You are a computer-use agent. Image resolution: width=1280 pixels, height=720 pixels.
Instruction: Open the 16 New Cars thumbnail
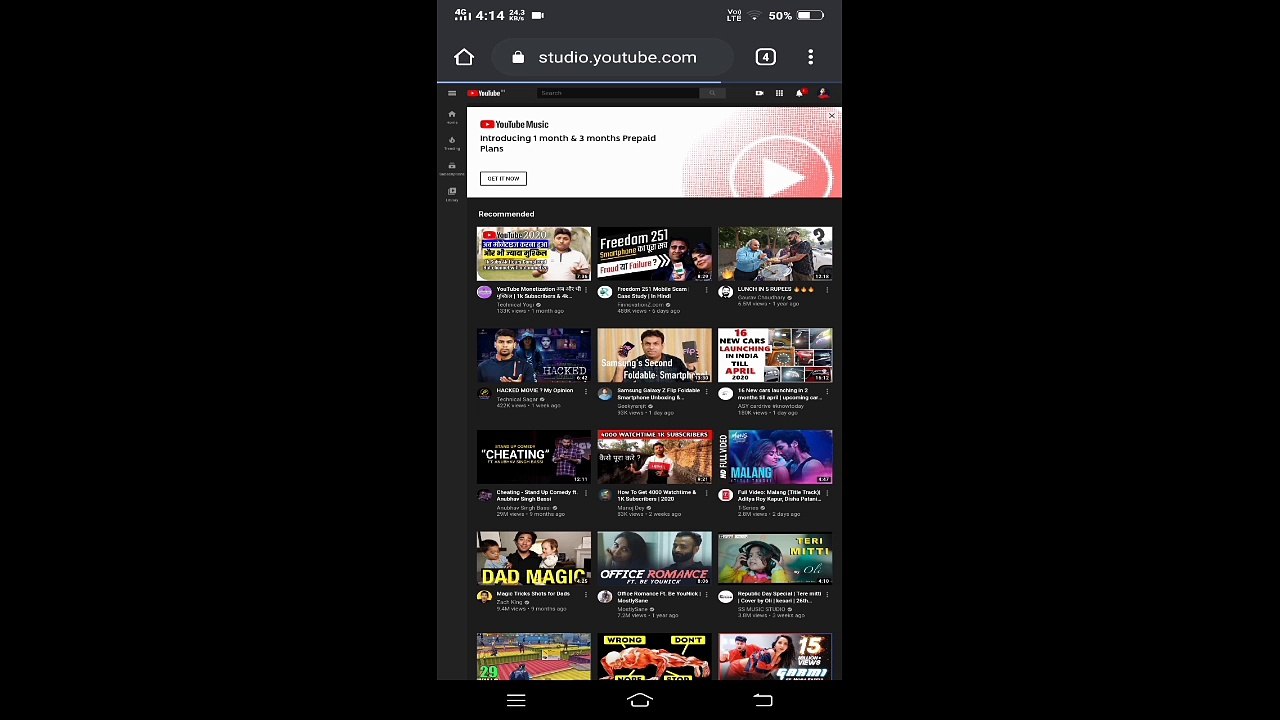775,355
